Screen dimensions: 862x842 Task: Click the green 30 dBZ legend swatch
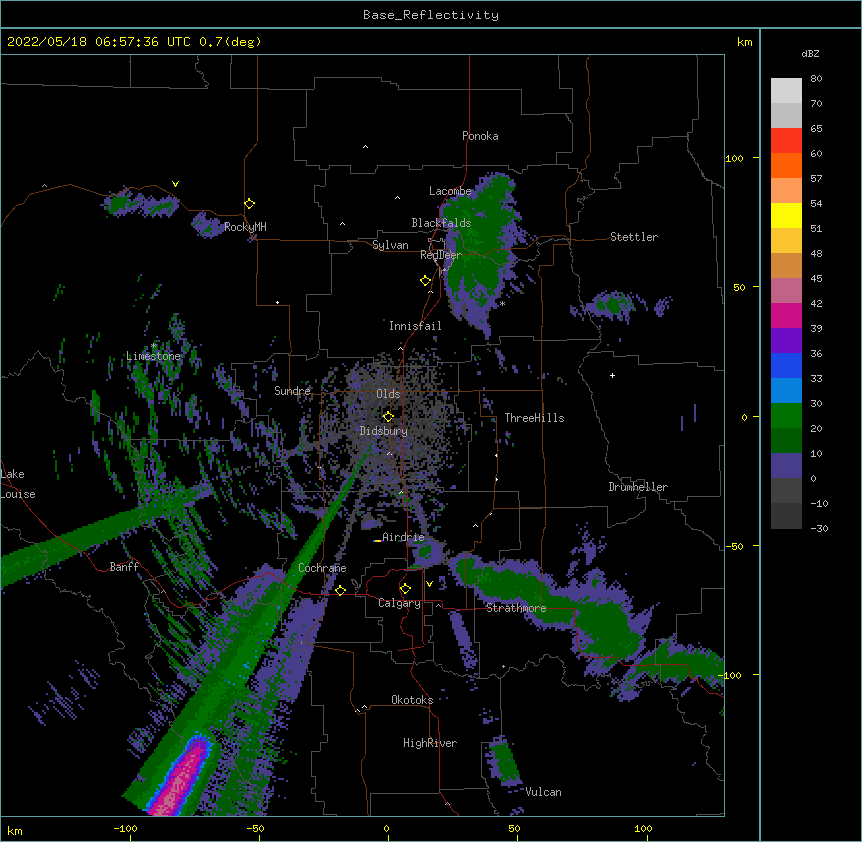tap(786, 416)
